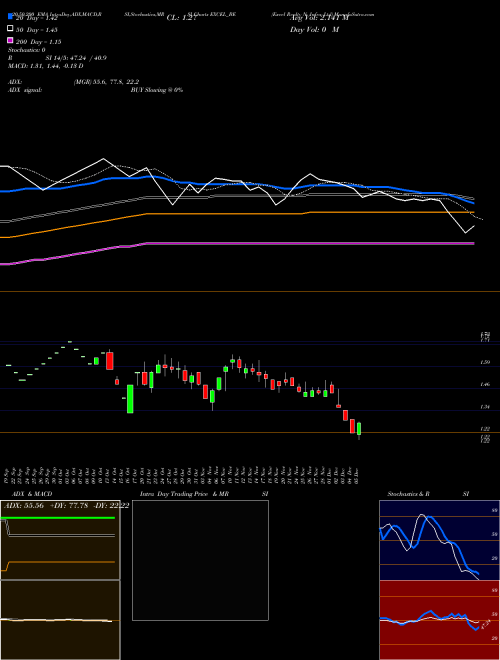Image resolution: width=500 pixels, height=660 pixels.
Task: Click the large red candle near chart high
Action: click(110, 361)
